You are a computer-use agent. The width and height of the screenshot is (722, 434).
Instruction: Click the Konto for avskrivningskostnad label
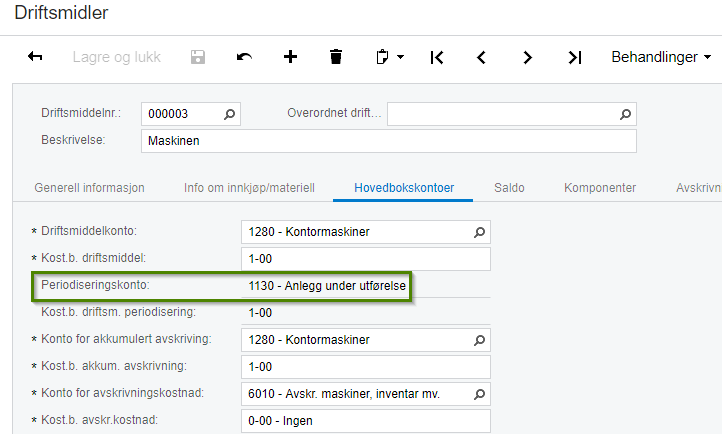click(122, 393)
